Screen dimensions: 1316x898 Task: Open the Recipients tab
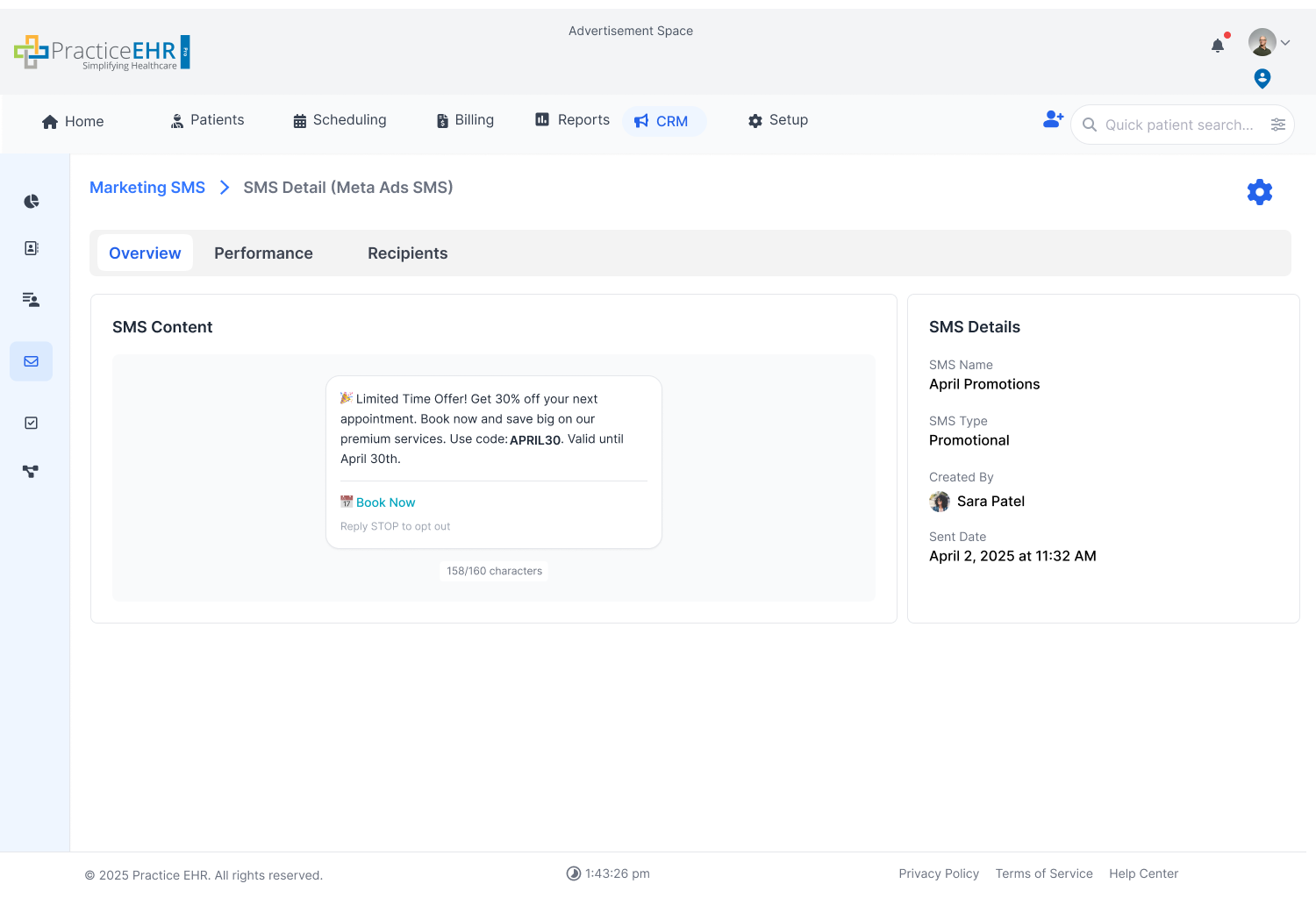(407, 253)
